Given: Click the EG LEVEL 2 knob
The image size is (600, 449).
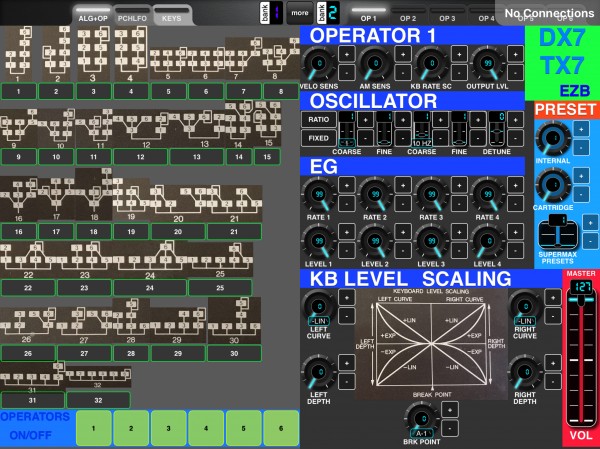Looking at the screenshot, I should pyautogui.click(x=375, y=242).
